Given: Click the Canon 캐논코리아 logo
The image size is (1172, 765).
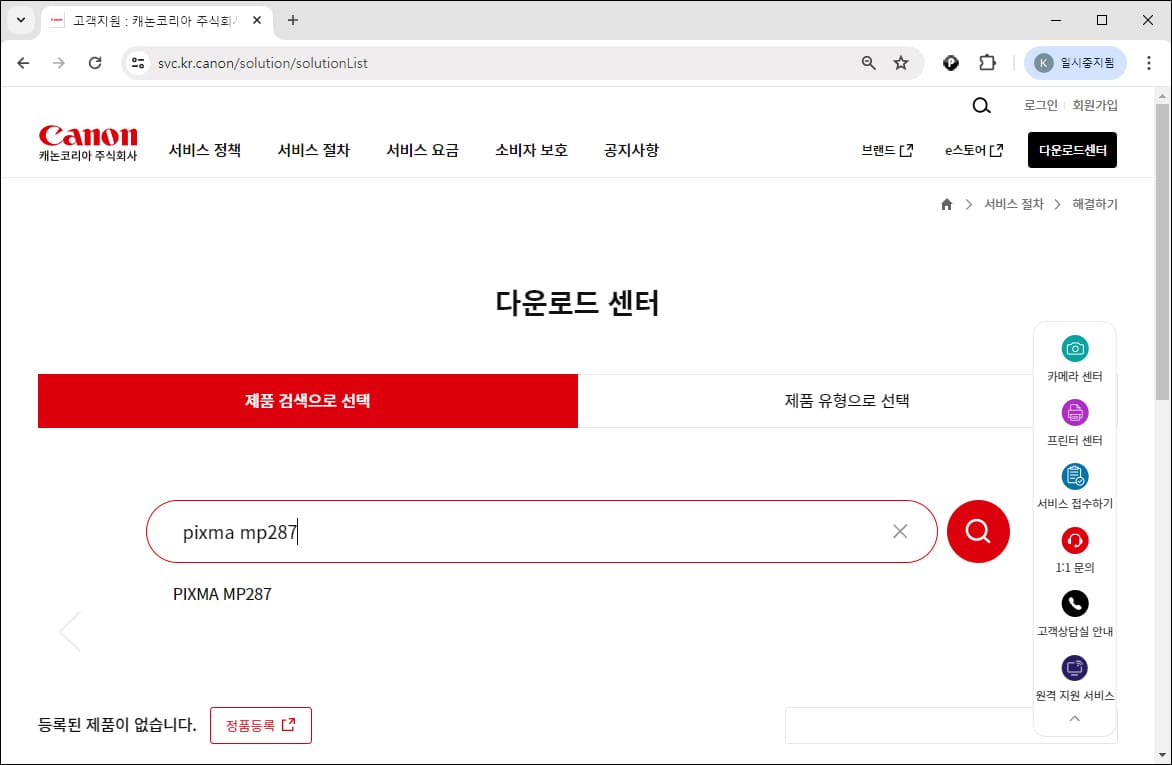Looking at the screenshot, I should [88, 140].
